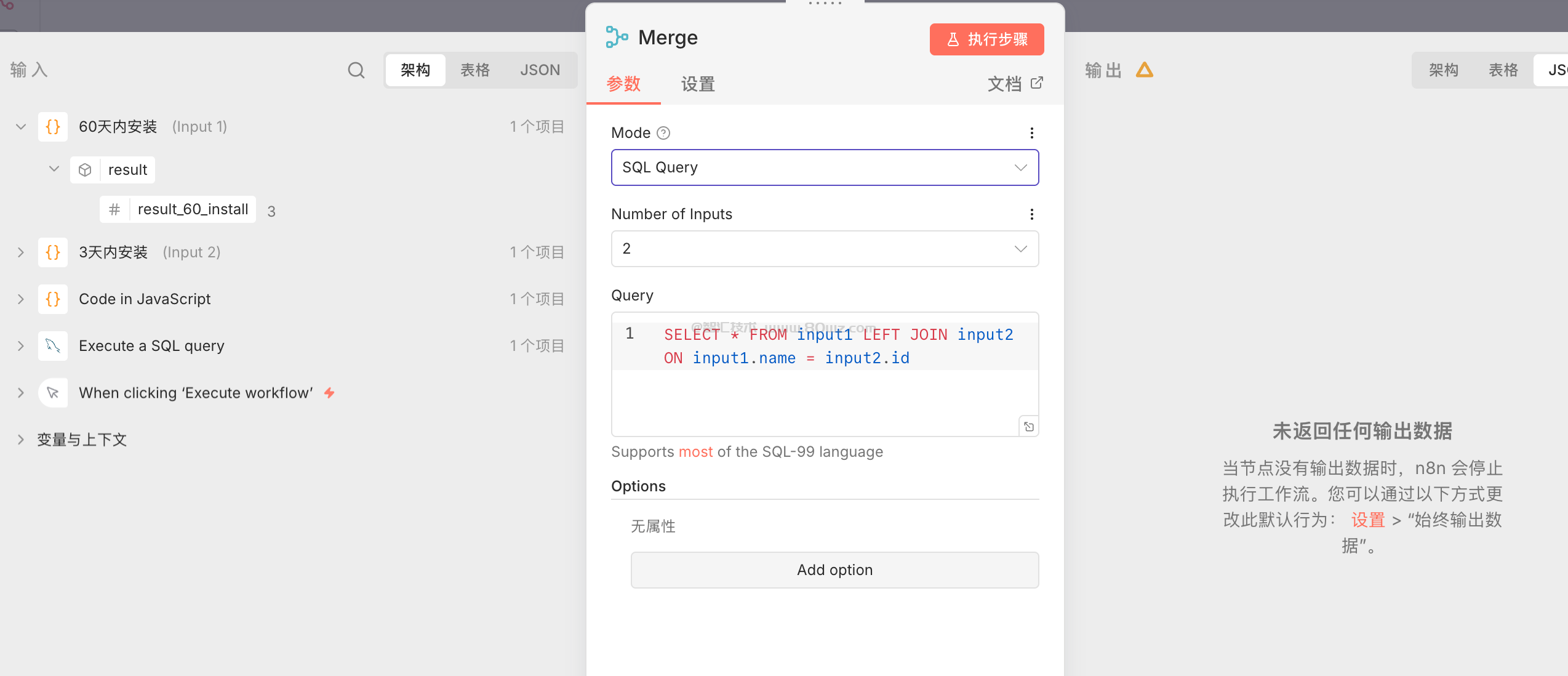Click the Mode help question-mark icon

pos(663,133)
